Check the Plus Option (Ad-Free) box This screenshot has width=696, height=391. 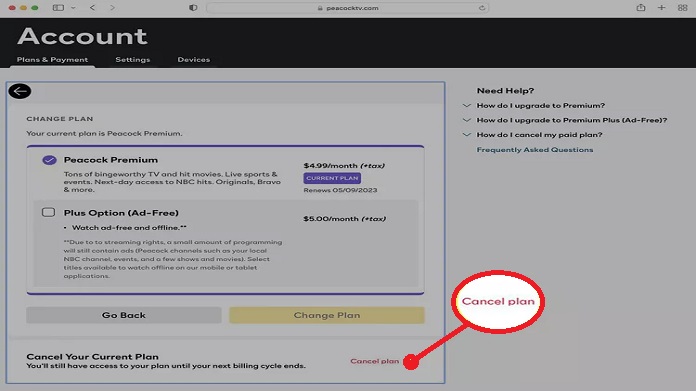48,212
